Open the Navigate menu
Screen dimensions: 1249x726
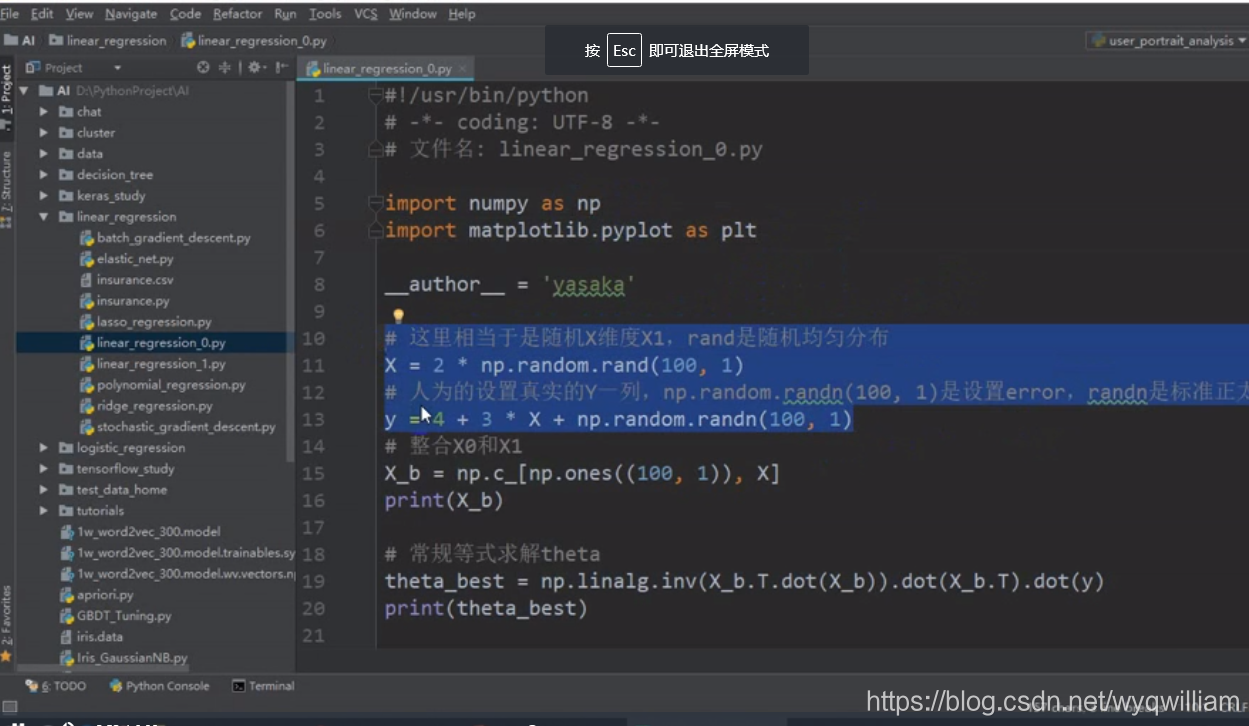coord(131,14)
